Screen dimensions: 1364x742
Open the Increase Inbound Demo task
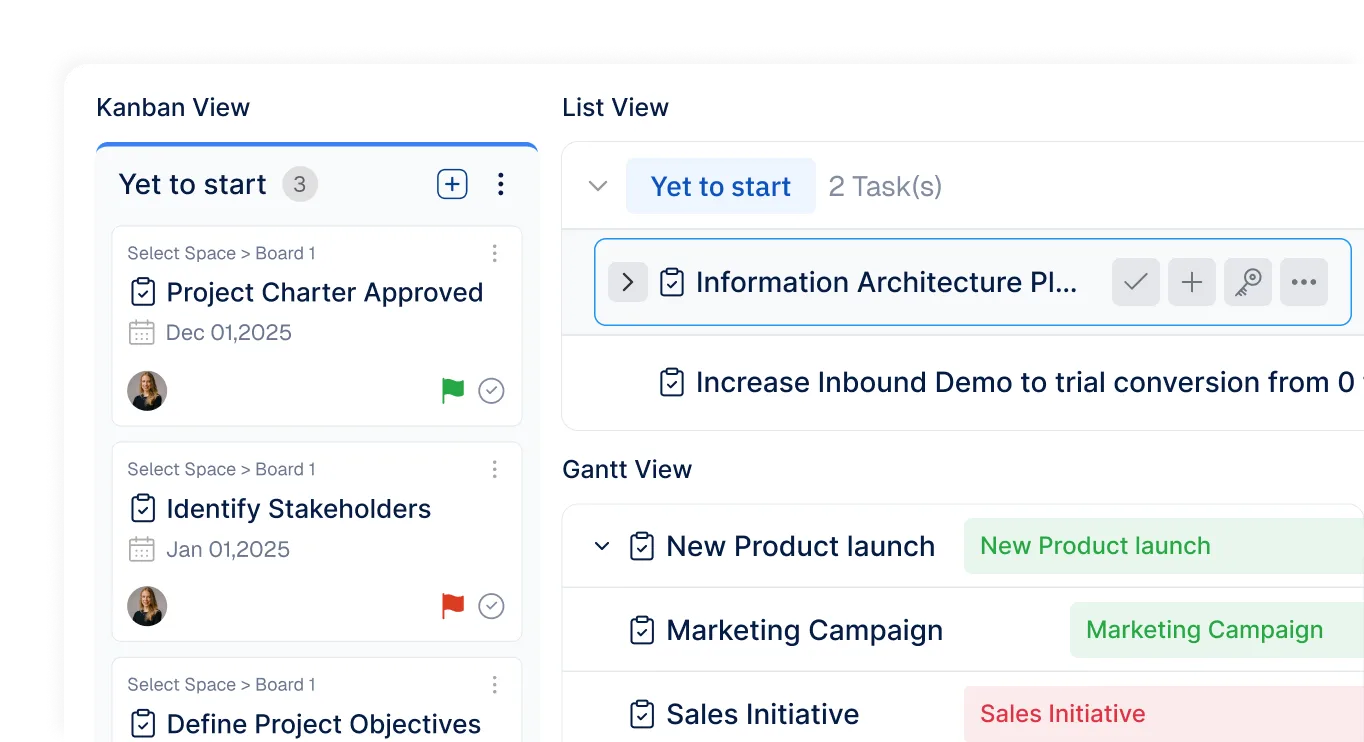1030,382
